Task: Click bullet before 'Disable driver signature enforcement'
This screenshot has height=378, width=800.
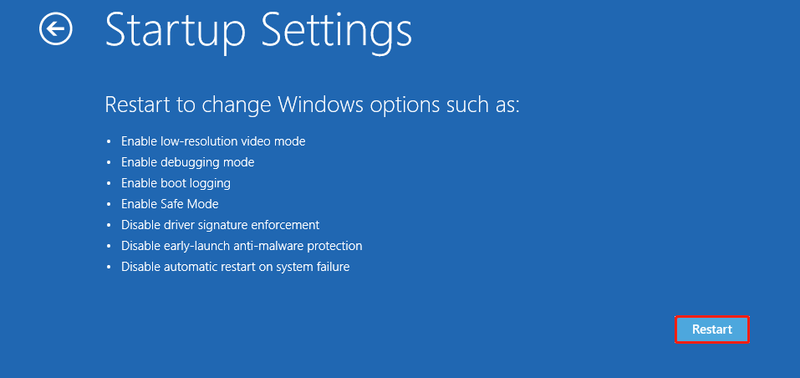Action: pos(108,225)
